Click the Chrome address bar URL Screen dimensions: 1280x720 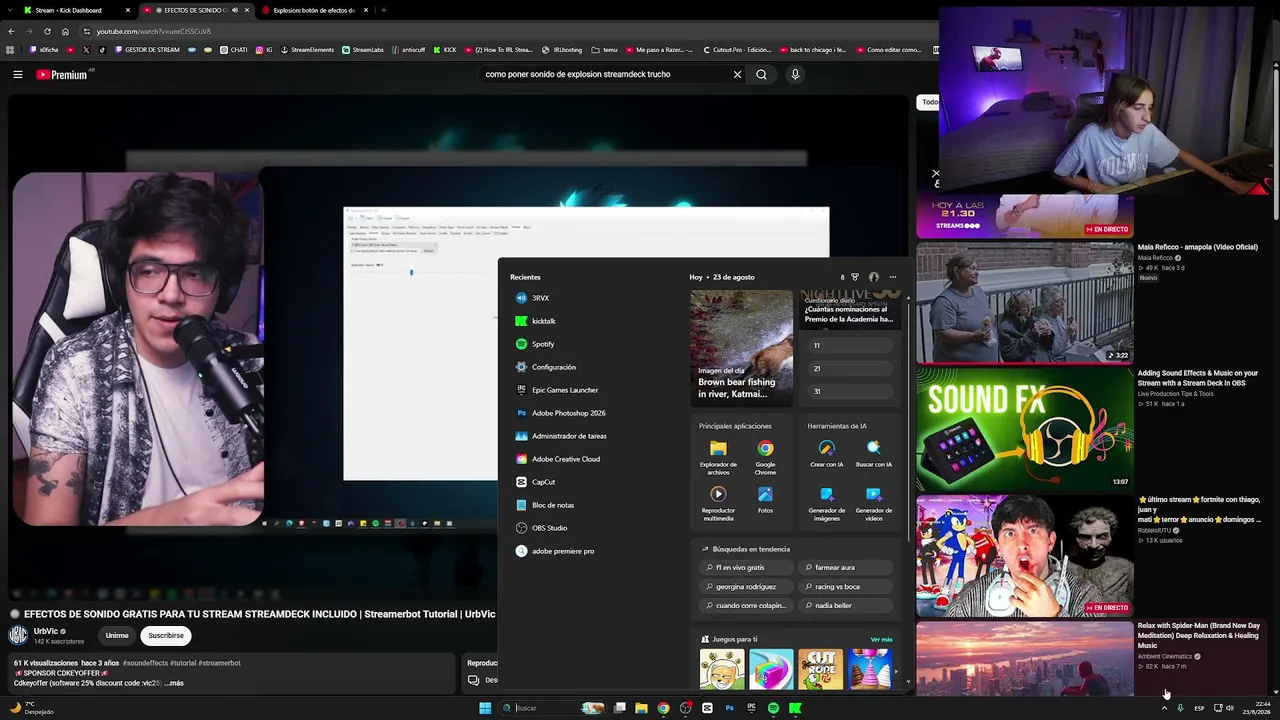tap(153, 31)
